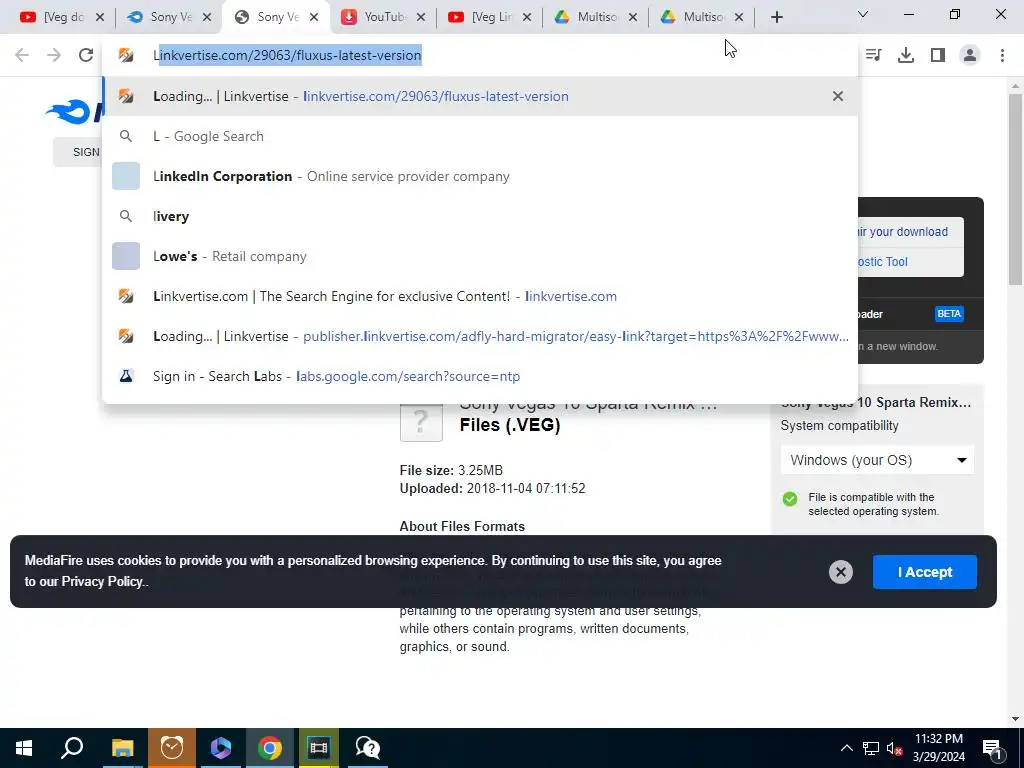Image resolution: width=1024 pixels, height=768 pixels.
Task: Open the notification center icon
Action: pyautogui.click(x=992, y=748)
